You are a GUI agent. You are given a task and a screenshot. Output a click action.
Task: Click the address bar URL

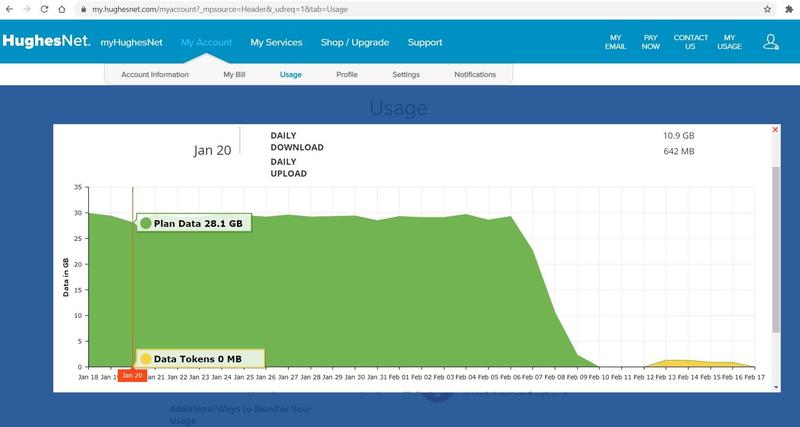[220, 9]
